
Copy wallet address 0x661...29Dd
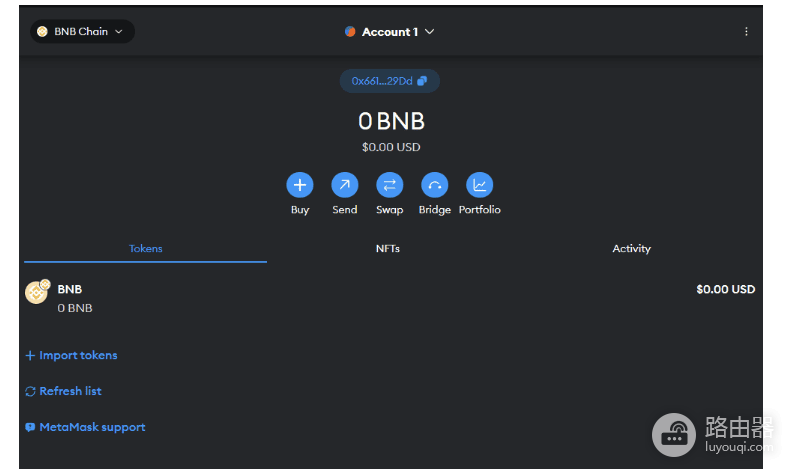[389, 81]
